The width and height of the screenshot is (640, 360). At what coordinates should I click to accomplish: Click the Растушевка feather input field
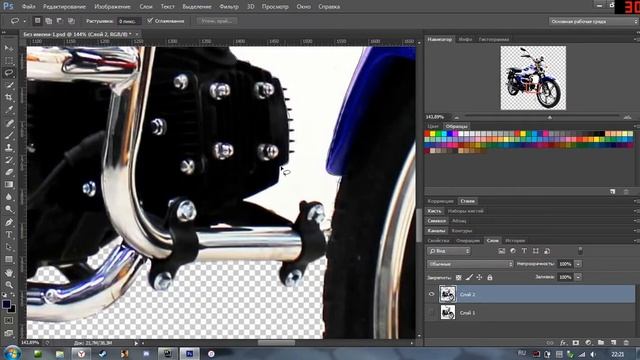pos(129,21)
